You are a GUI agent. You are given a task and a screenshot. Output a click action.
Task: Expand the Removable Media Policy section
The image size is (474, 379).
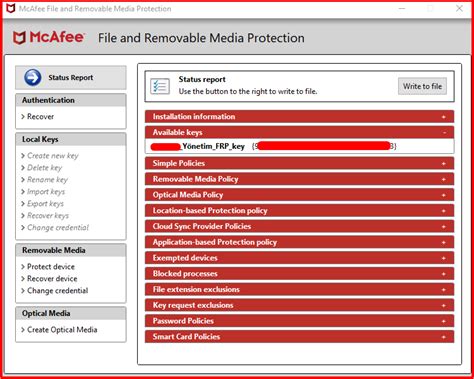299,179
